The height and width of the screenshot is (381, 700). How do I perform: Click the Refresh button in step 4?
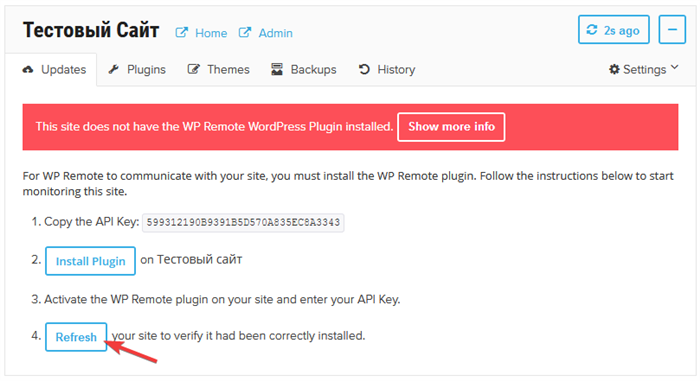76,337
